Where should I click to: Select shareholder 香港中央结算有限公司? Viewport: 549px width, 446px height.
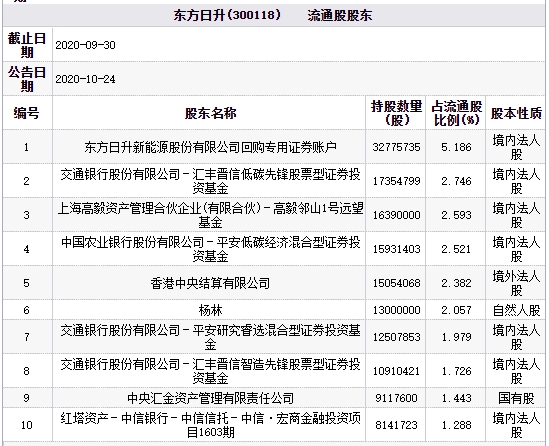pyautogui.click(x=210, y=283)
